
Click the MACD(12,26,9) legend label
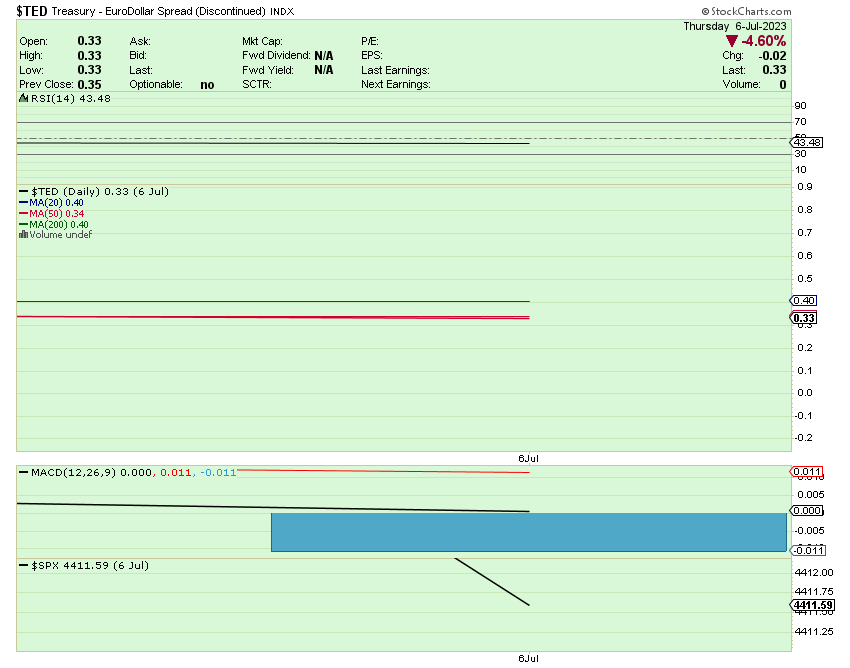click(70, 472)
